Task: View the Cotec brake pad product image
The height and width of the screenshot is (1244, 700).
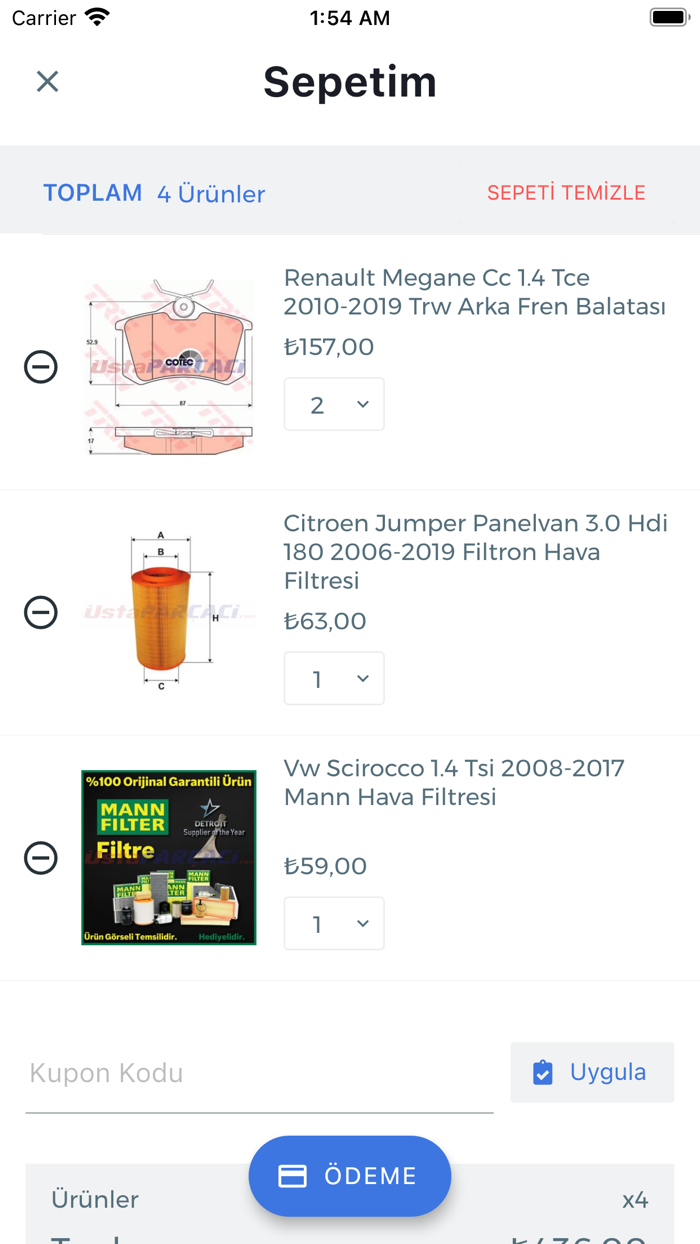Action: coord(168,362)
